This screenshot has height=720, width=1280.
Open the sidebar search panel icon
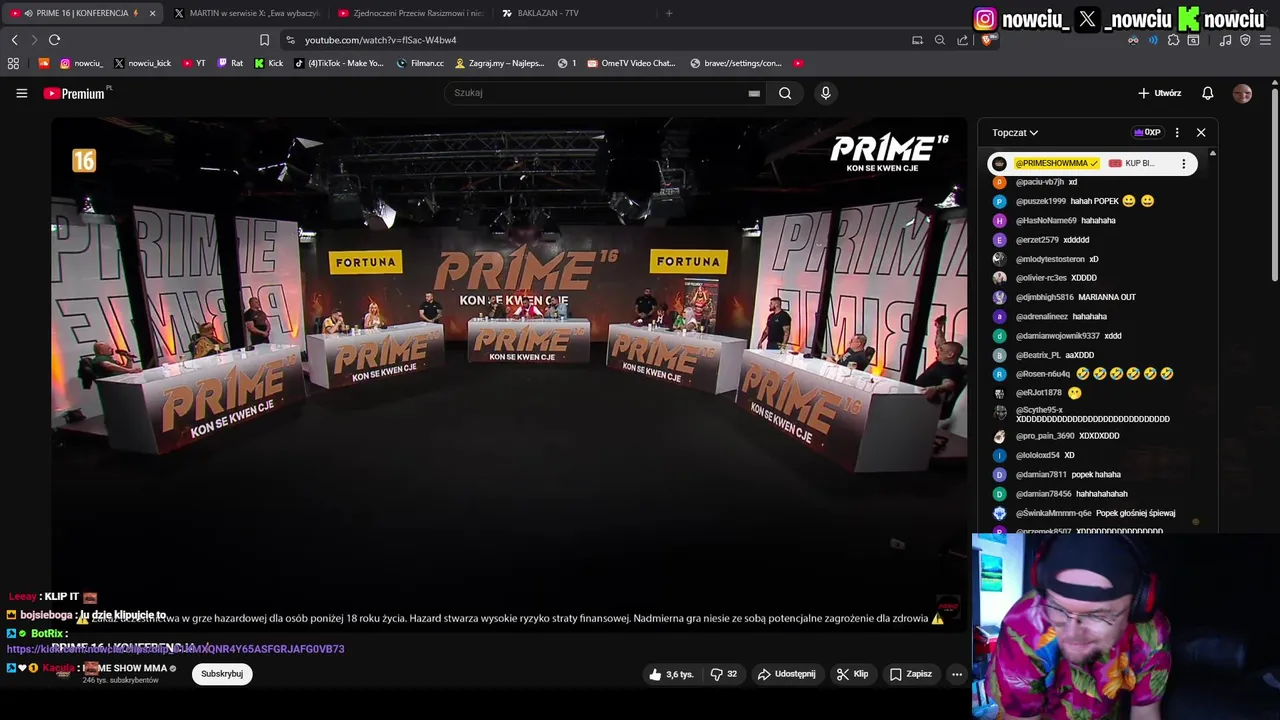(1193, 40)
